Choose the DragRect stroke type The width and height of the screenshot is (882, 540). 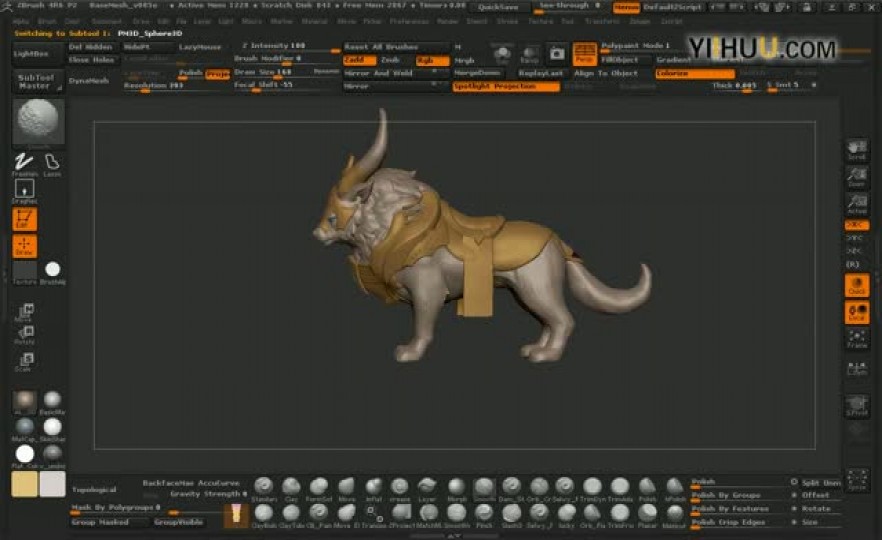[x=24, y=191]
